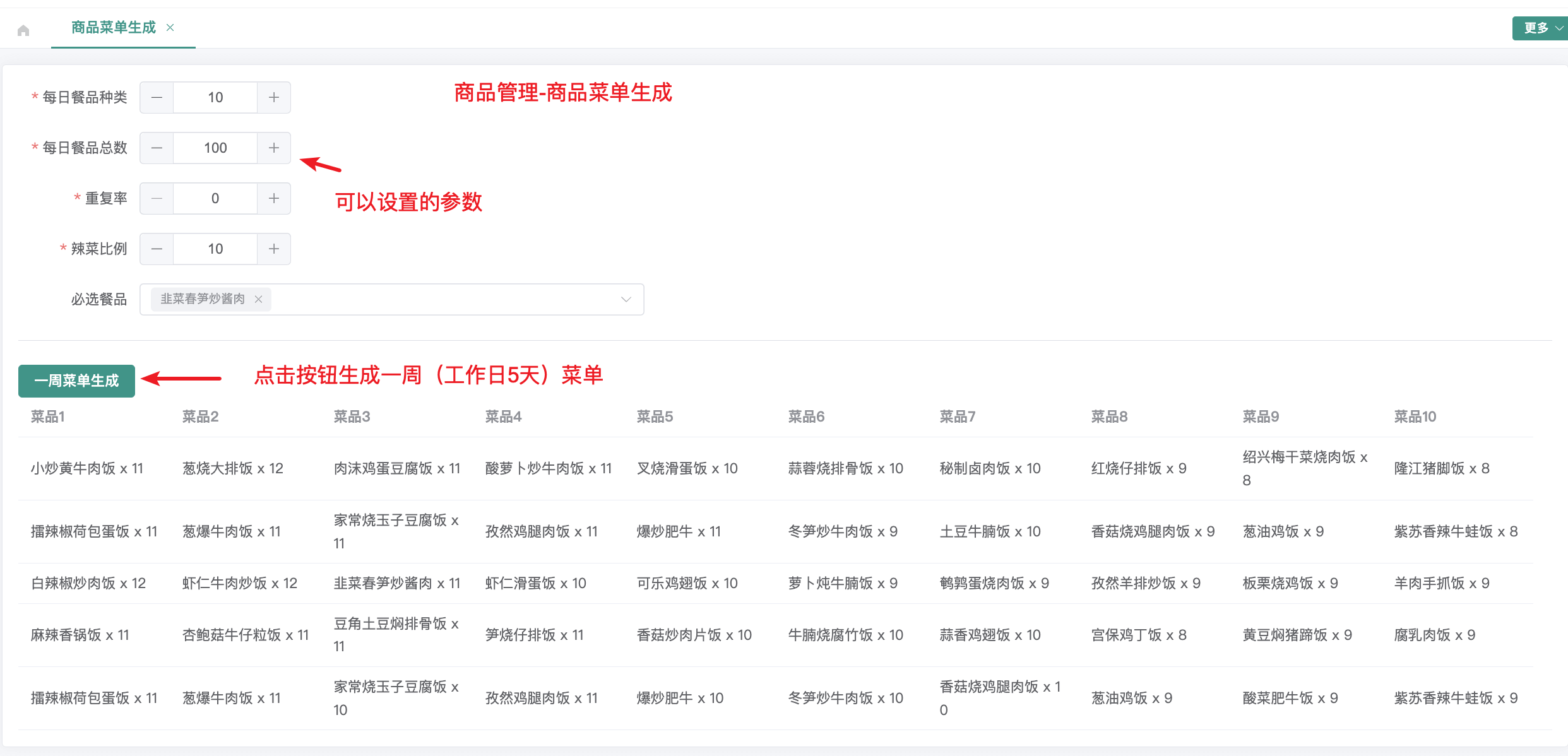Viewport: 1568px width, 756px height.
Task: Decrease 每日餐品总数 with minus button
Action: point(157,148)
